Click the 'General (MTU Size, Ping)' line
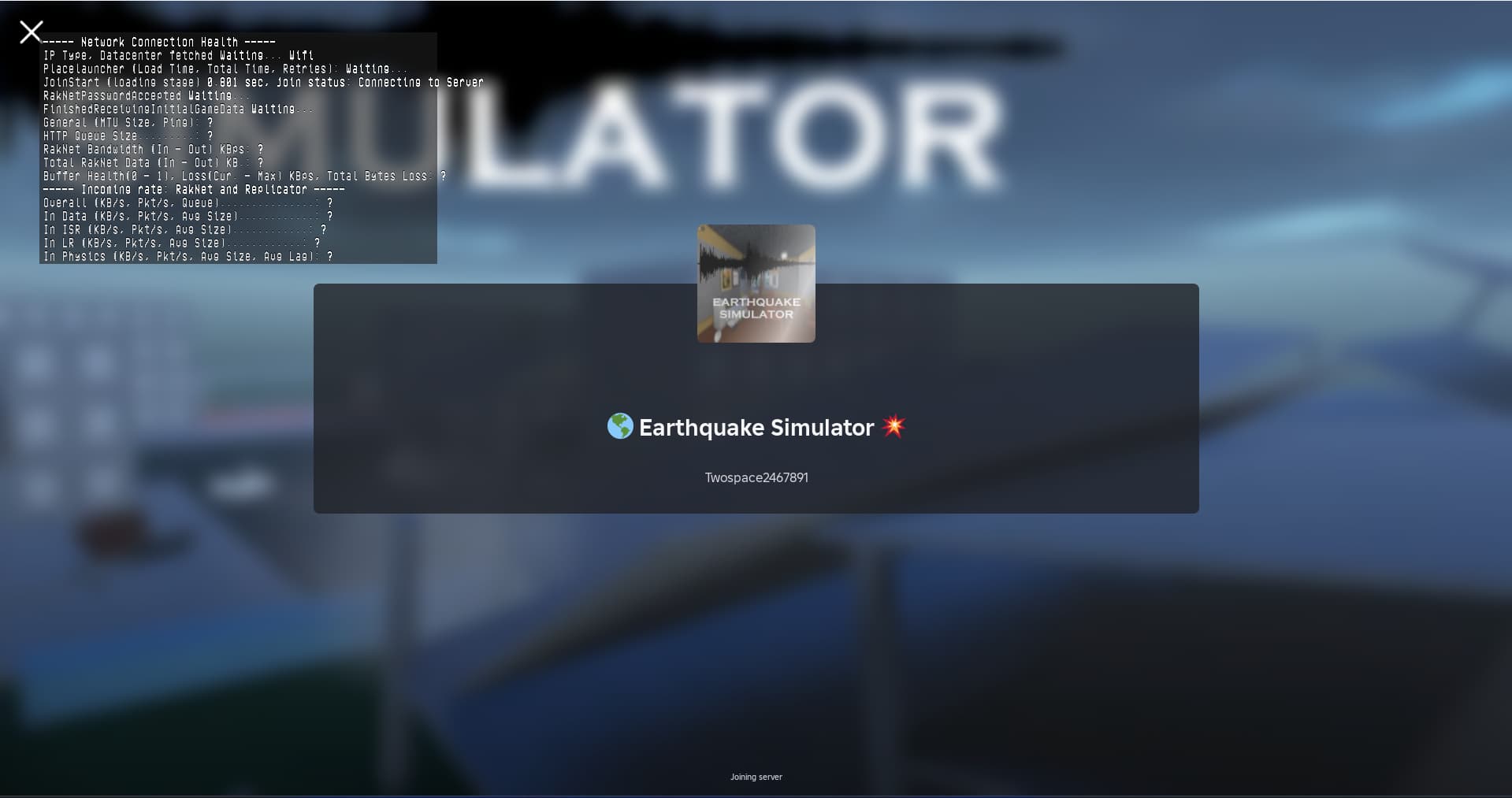 pyautogui.click(x=128, y=122)
